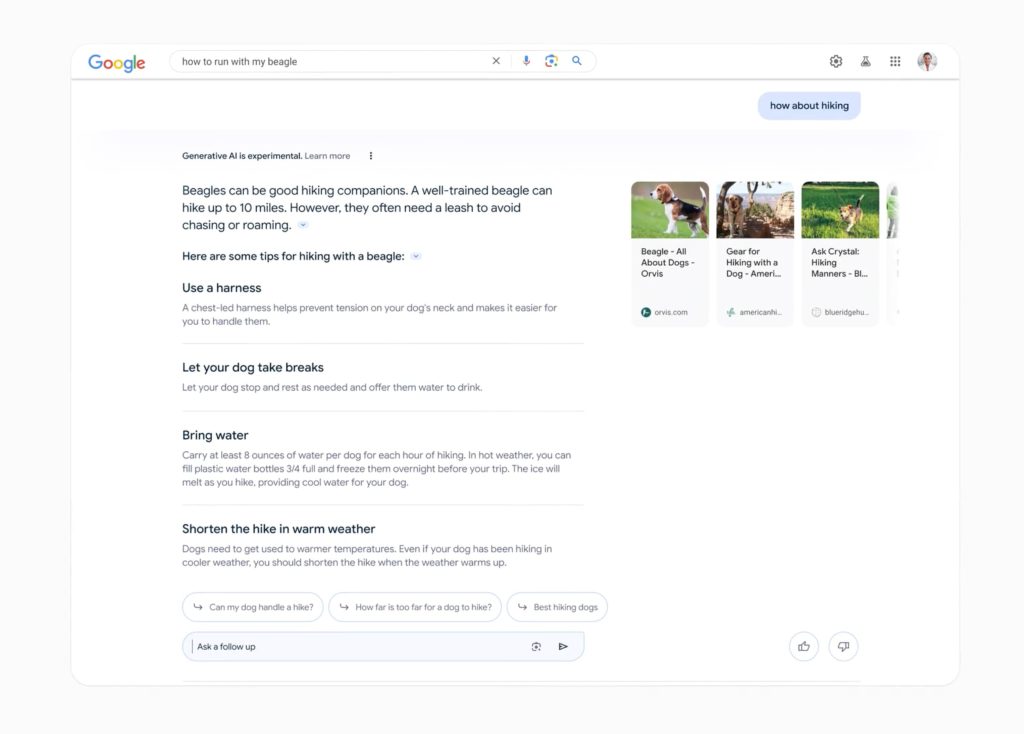This screenshot has width=1024, height=734.
Task: Open the Orvis beagle source card
Action: (x=669, y=253)
